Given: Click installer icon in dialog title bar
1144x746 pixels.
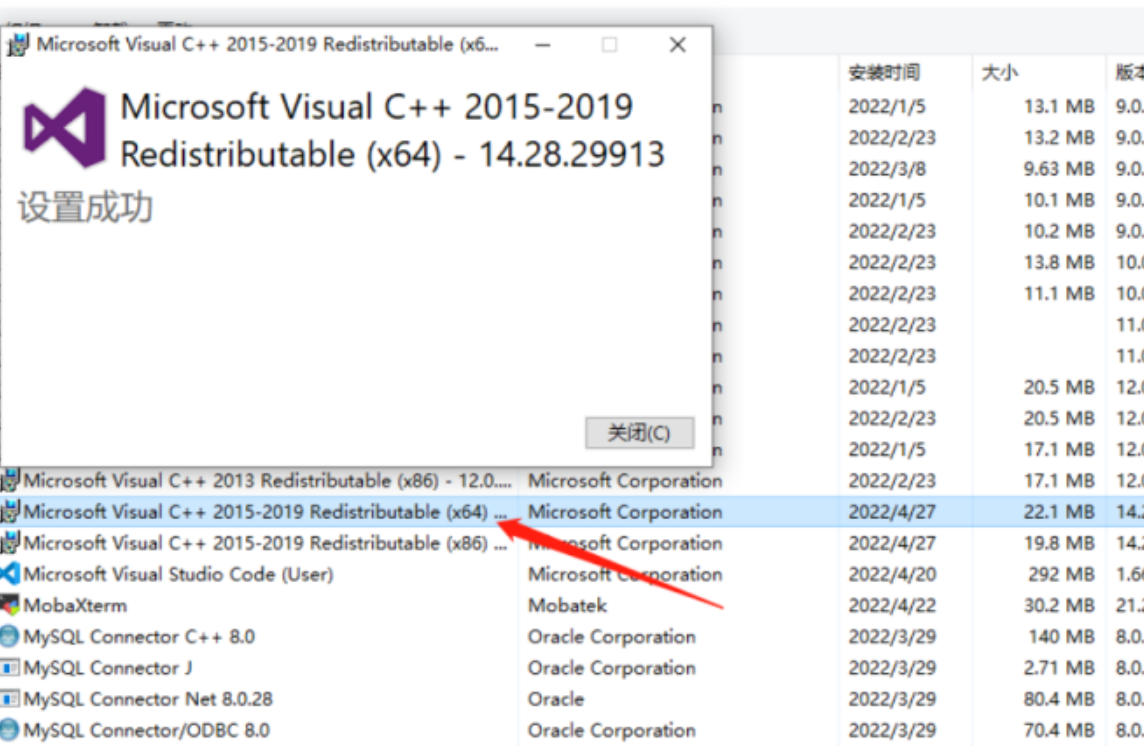Looking at the screenshot, I should tap(18, 45).
